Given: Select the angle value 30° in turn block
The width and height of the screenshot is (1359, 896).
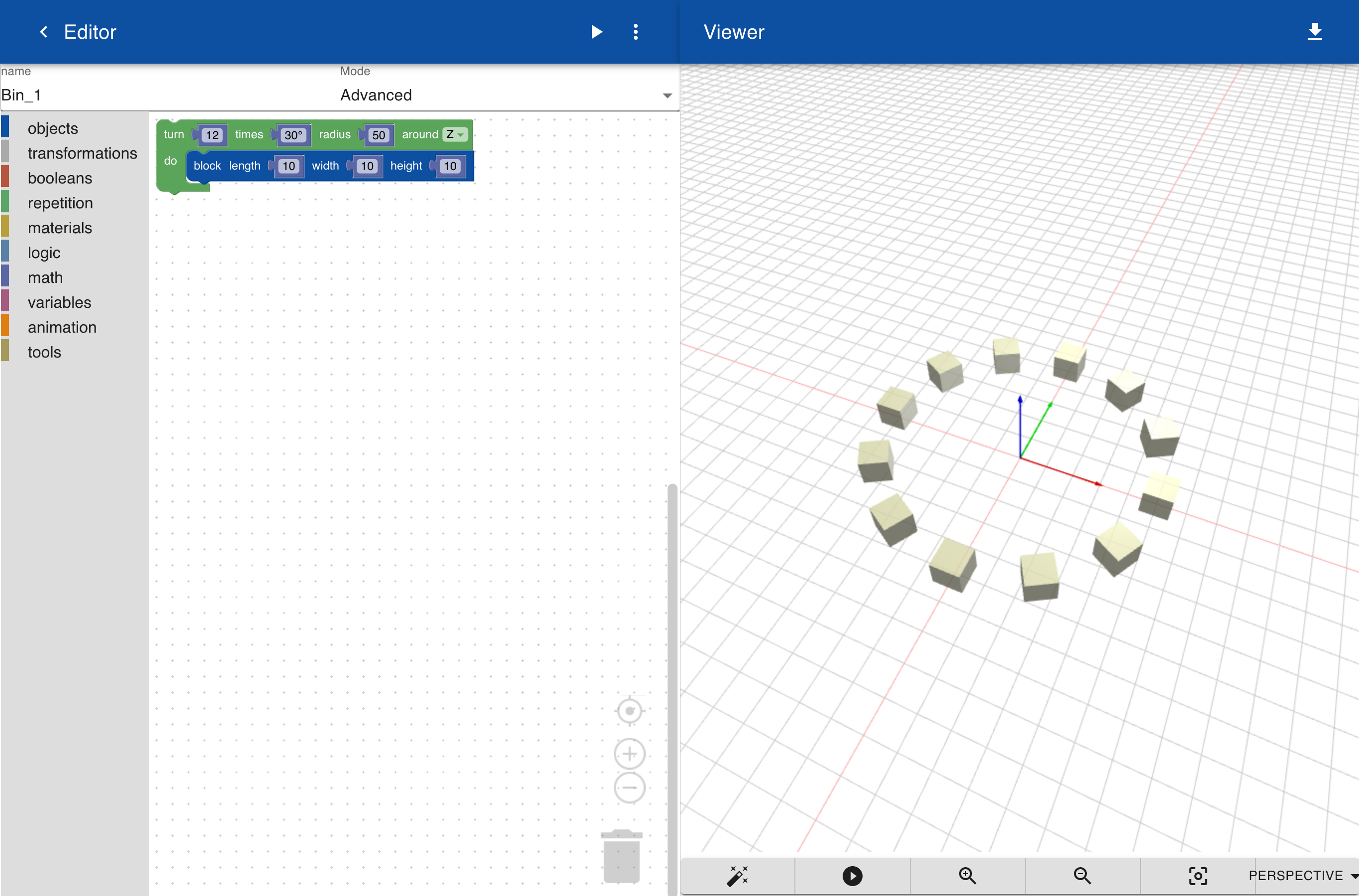Looking at the screenshot, I should [x=293, y=135].
